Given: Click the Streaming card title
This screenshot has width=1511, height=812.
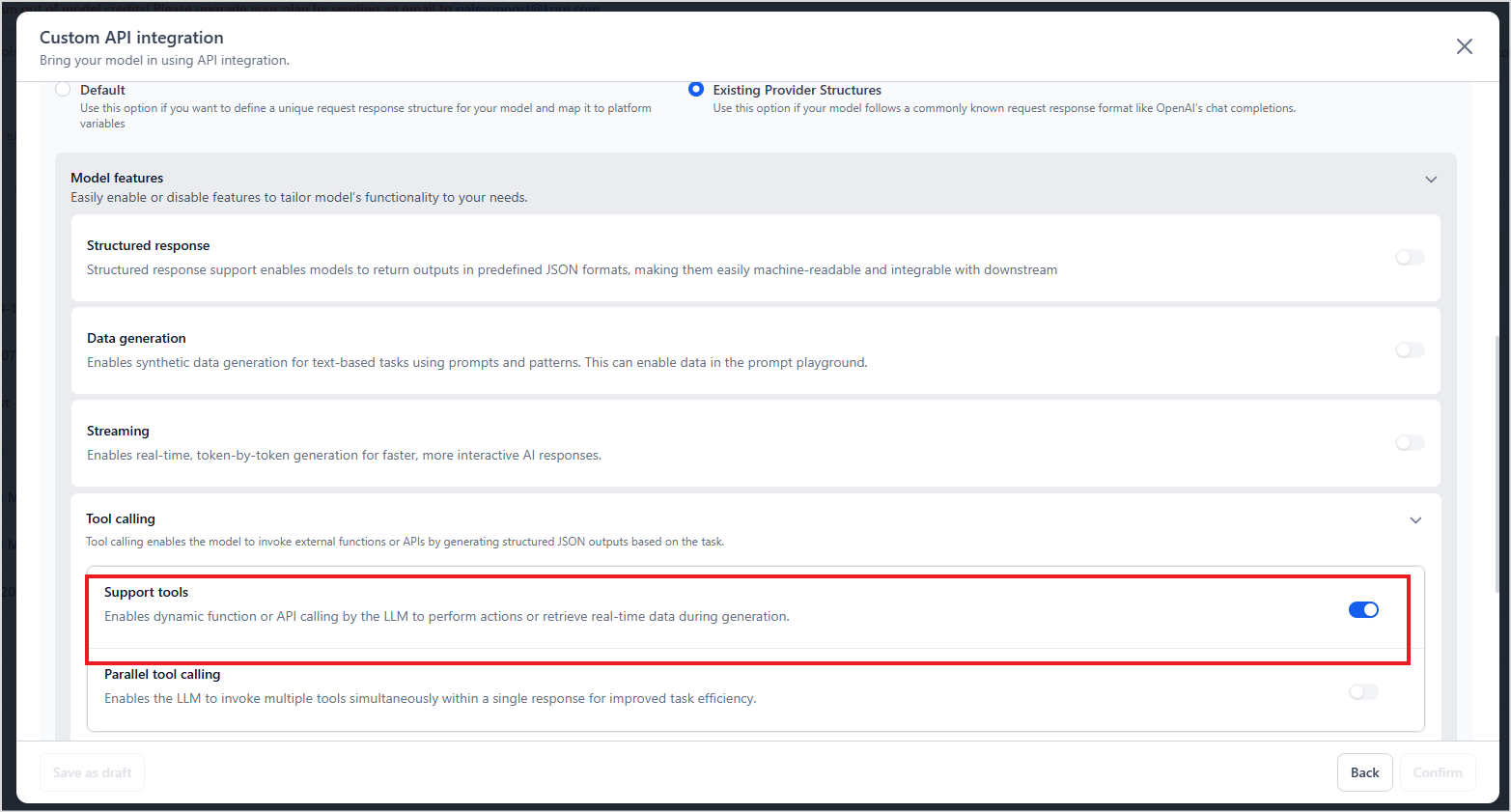Looking at the screenshot, I should pyautogui.click(x=118, y=431).
